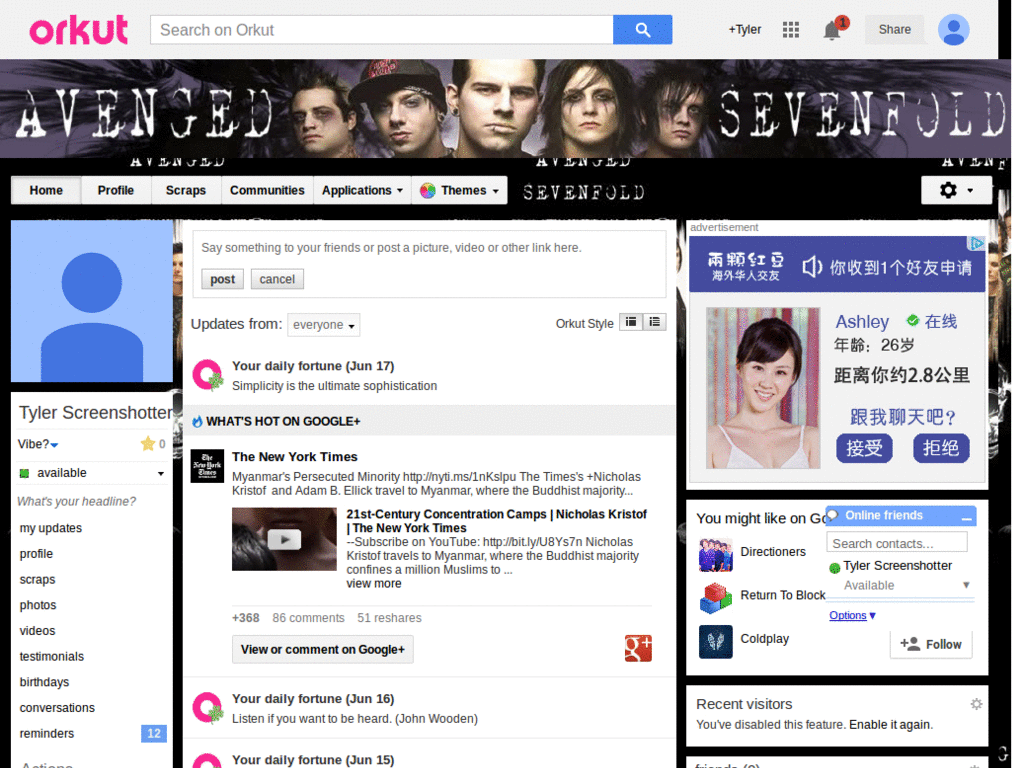Go to the Home tab
This screenshot has width=1024, height=768.
(x=46, y=190)
